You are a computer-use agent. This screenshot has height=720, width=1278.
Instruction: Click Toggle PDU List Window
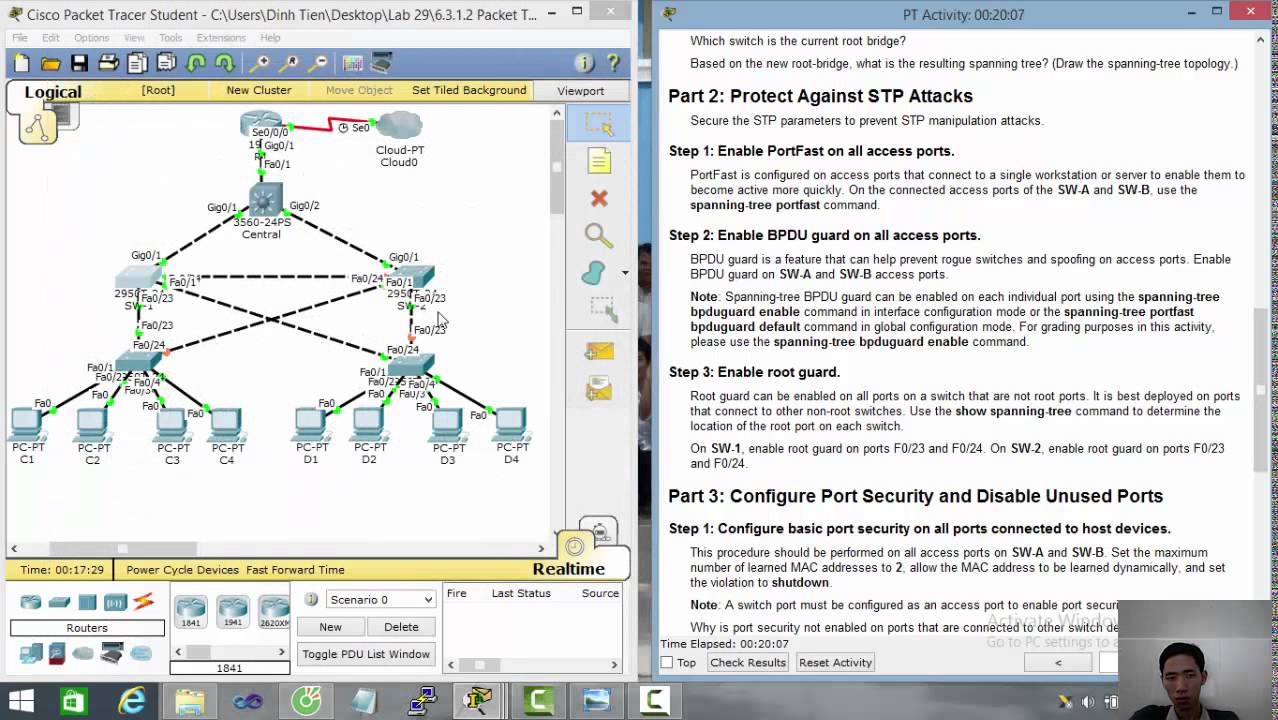(366, 654)
